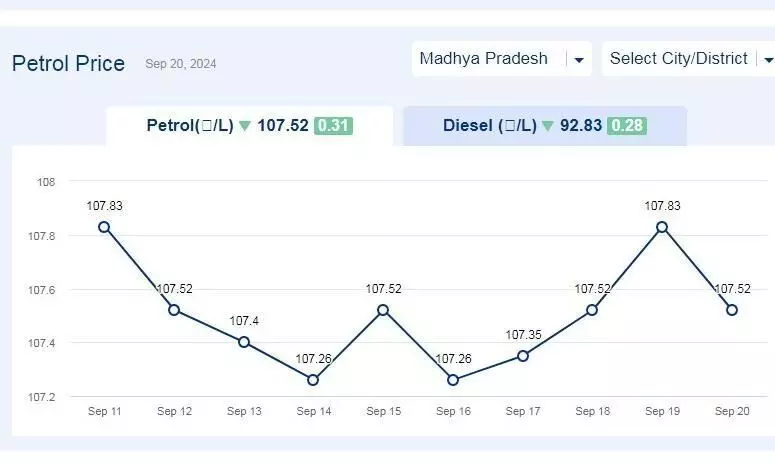Click the green down arrow beside Diesel
Viewport: 775px width, 465px height.
(547, 126)
